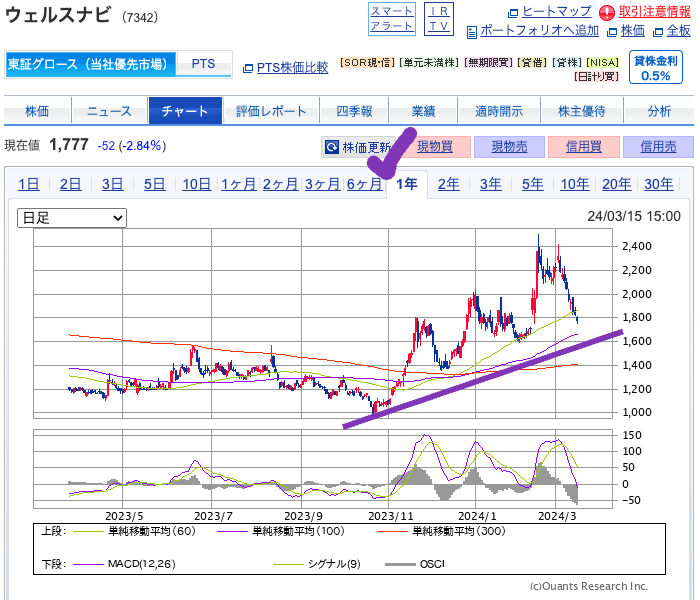Click the 現物売 button
700x600 pixels.
pyautogui.click(x=509, y=147)
